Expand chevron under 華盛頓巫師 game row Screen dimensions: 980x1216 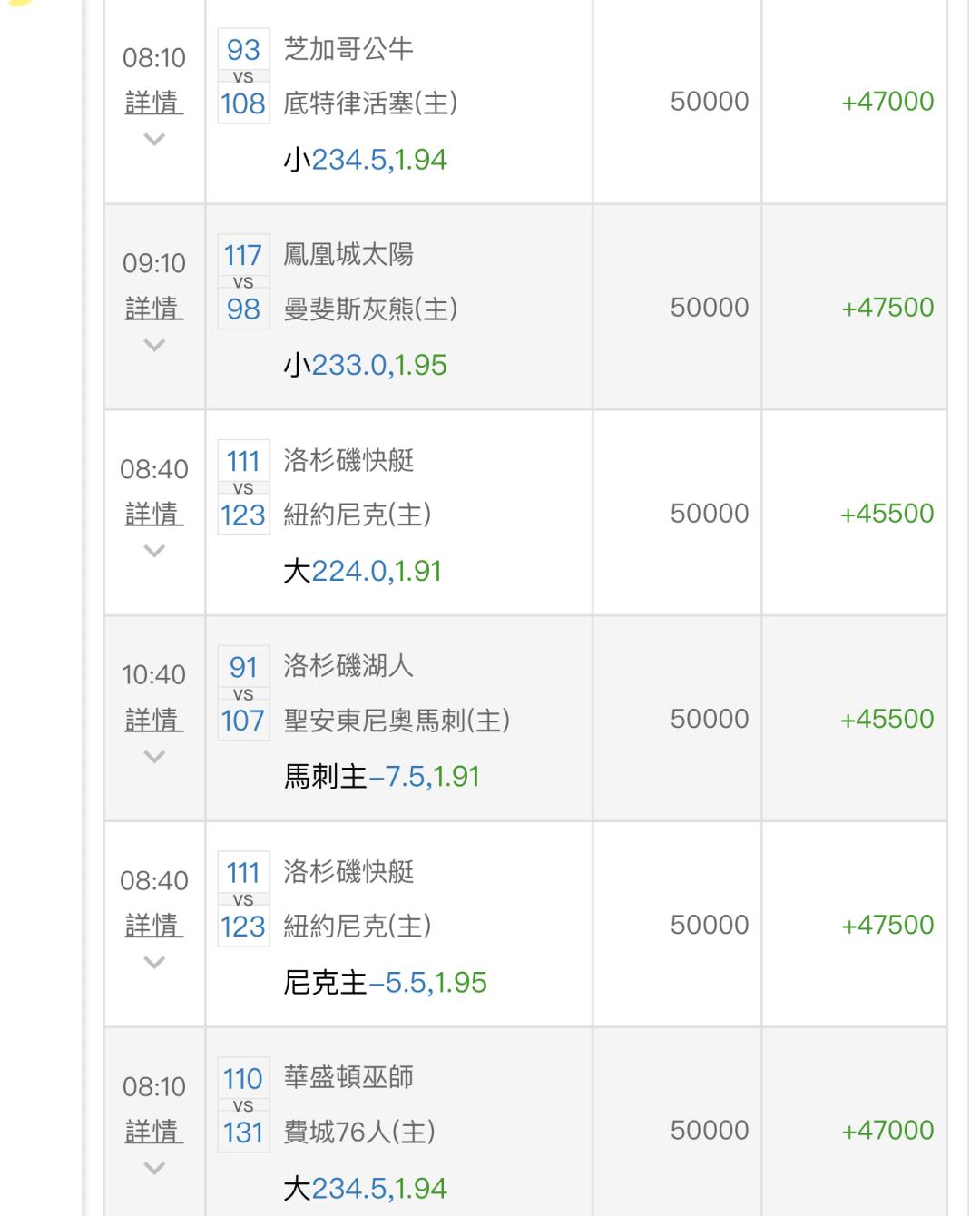[154, 1168]
